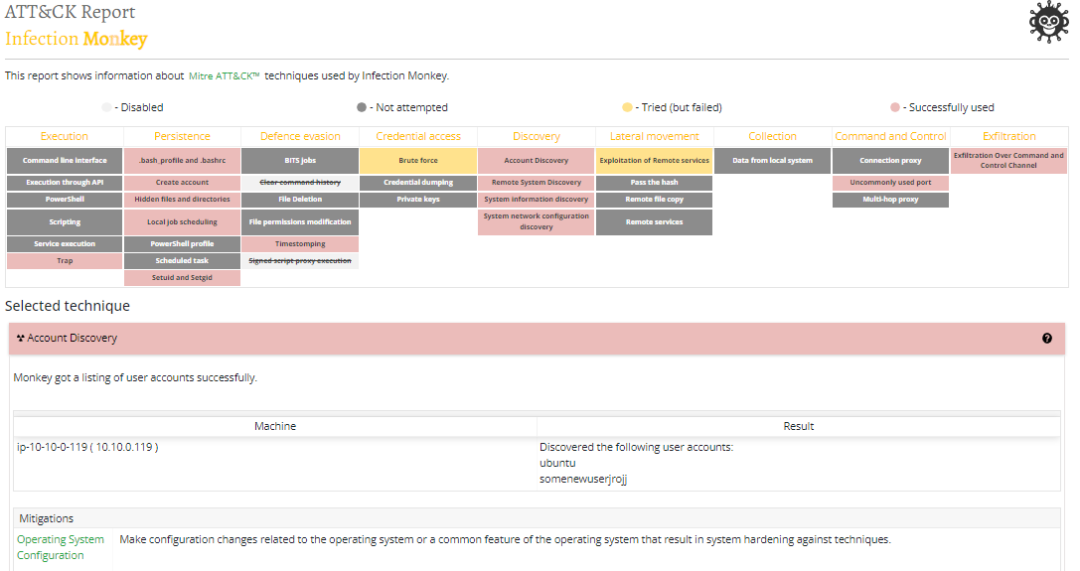This screenshot has height=571, width=1080.
Task: Select the Remote services technique
Action: [x=654, y=222]
